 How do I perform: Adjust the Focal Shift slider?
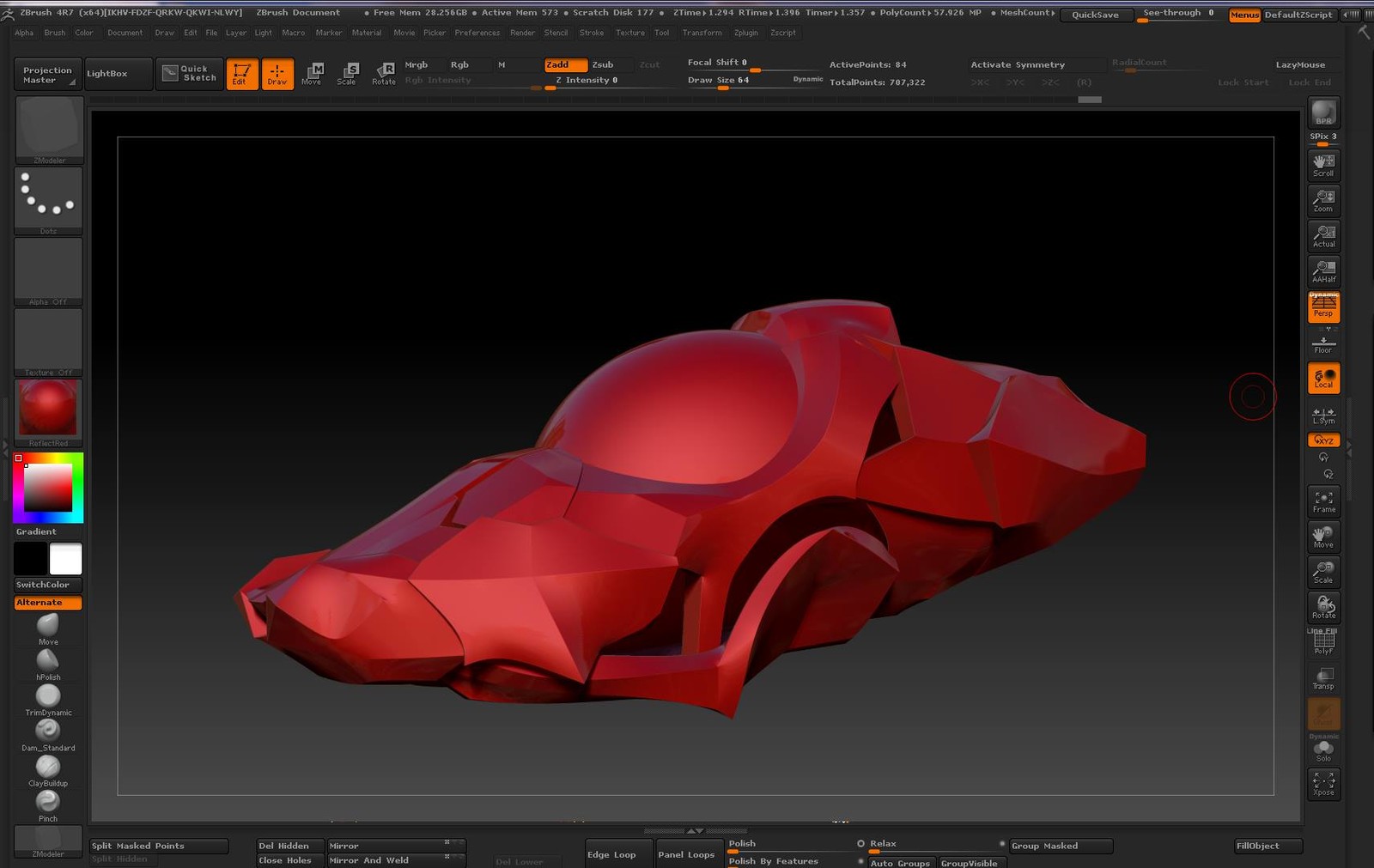click(x=754, y=64)
